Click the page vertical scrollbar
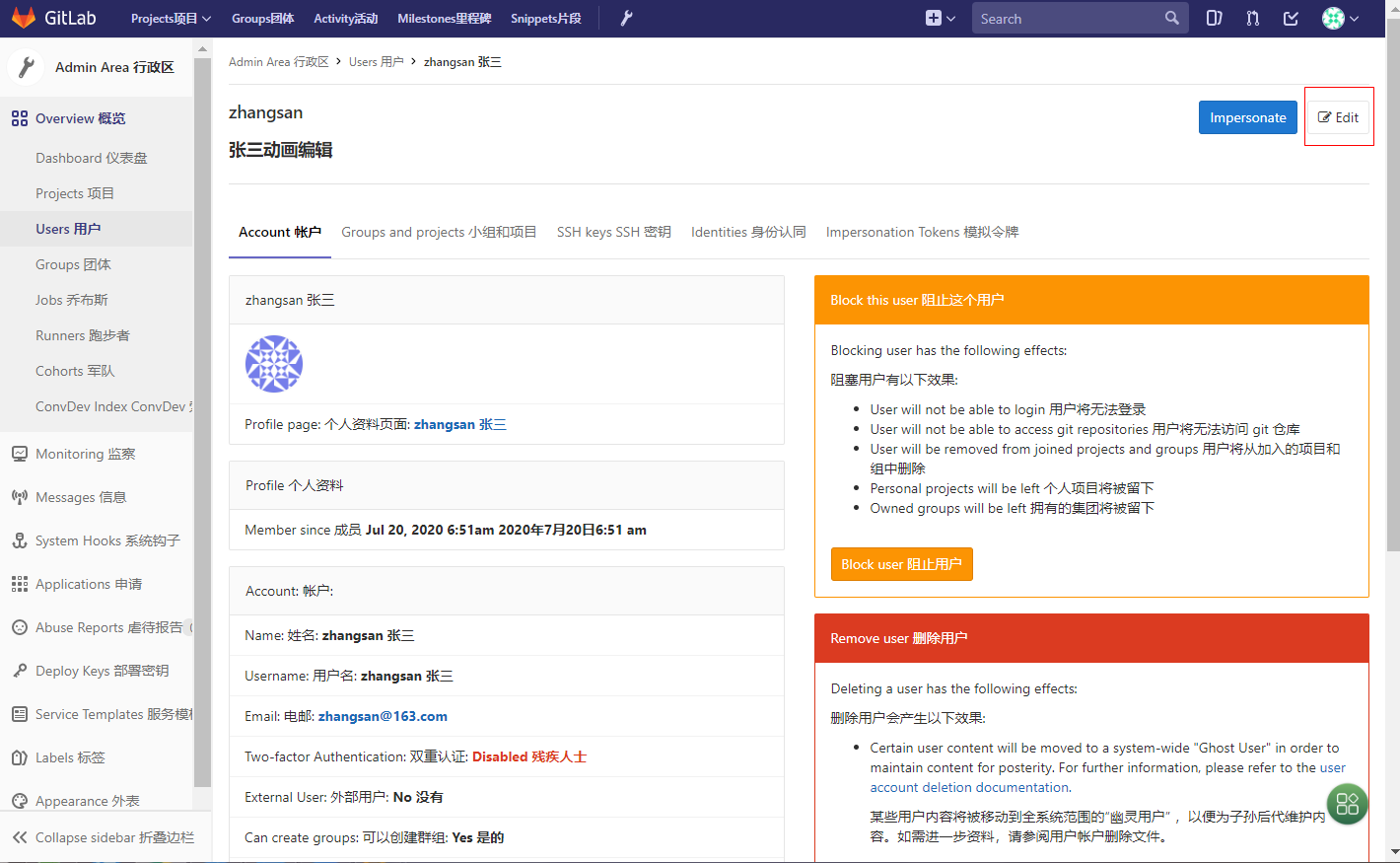Viewport: 1400px width, 863px height. [1392, 286]
